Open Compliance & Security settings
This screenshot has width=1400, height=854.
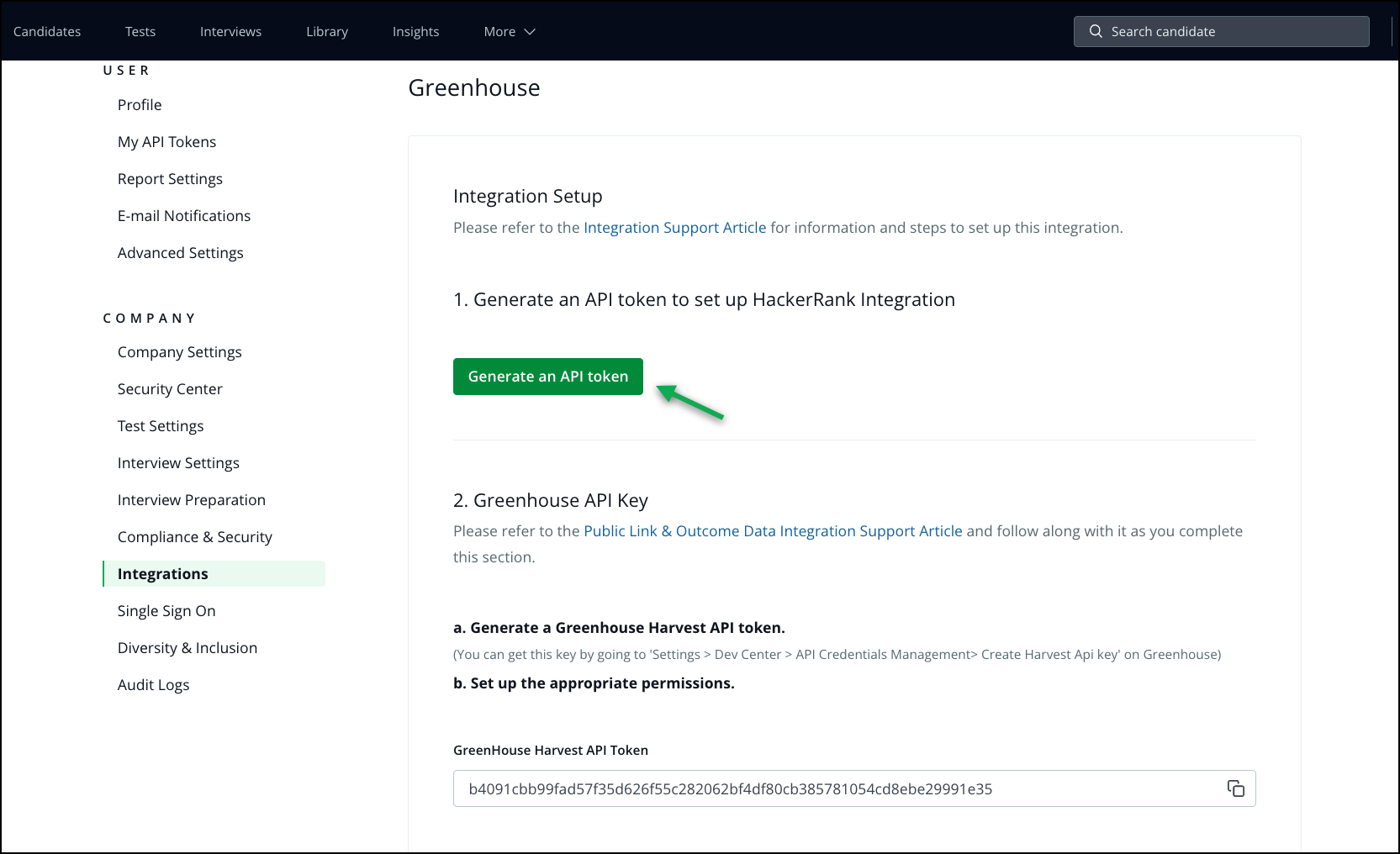pyautogui.click(x=195, y=537)
